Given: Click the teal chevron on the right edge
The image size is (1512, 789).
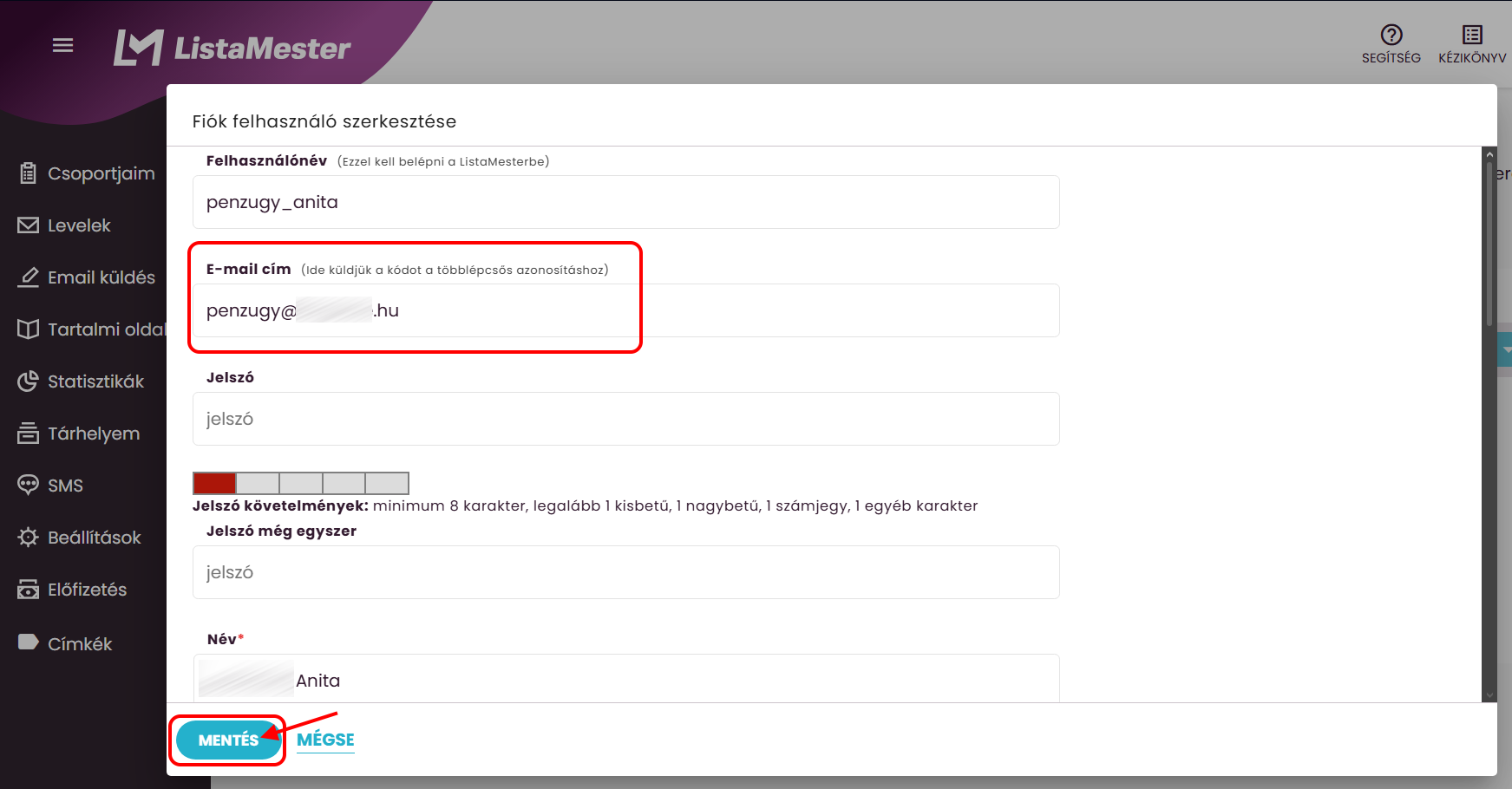Looking at the screenshot, I should pos(1507,350).
